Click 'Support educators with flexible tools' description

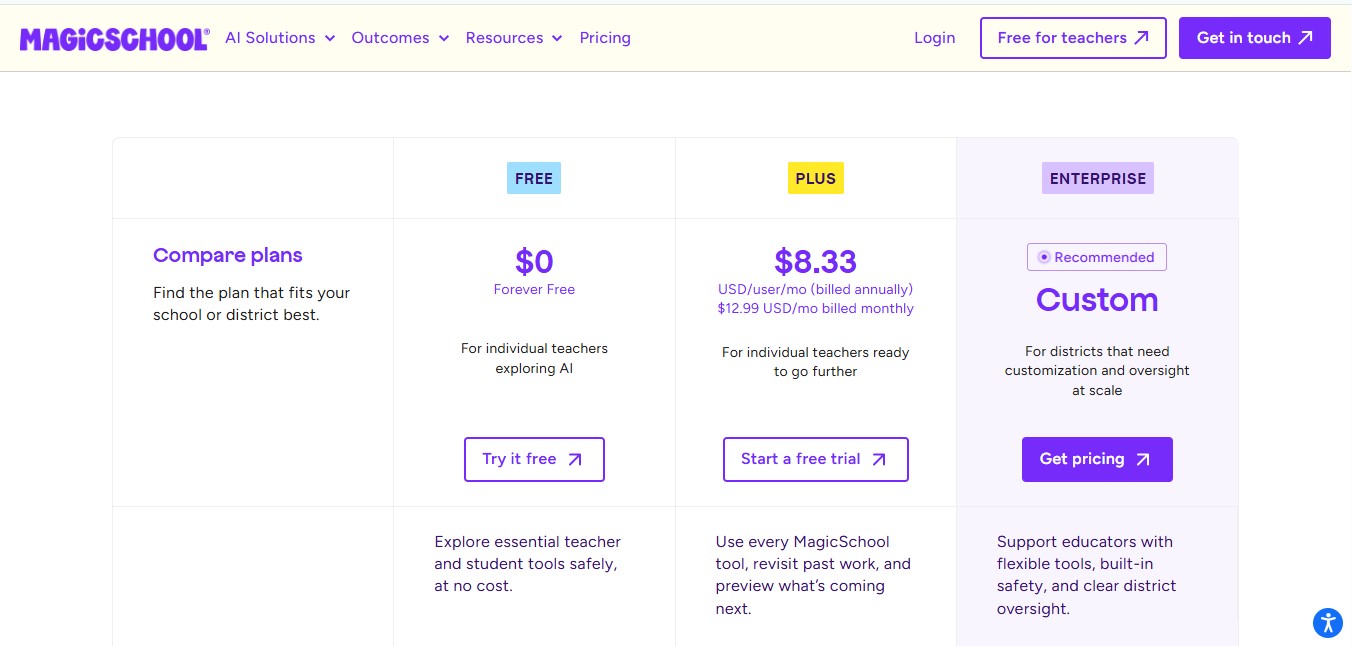click(x=1087, y=575)
